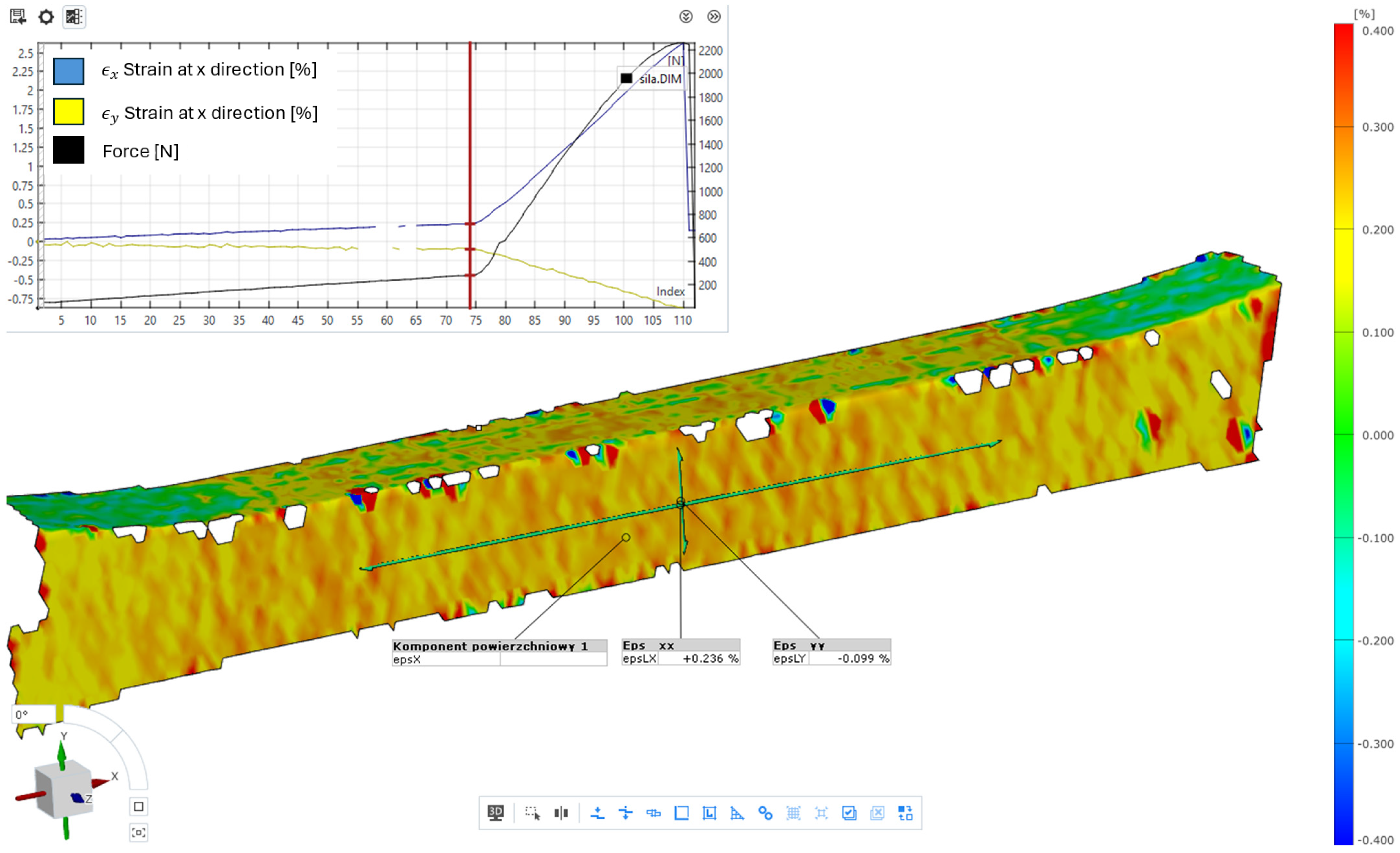
Task: Toggle the small square view button
Action: 139,806
